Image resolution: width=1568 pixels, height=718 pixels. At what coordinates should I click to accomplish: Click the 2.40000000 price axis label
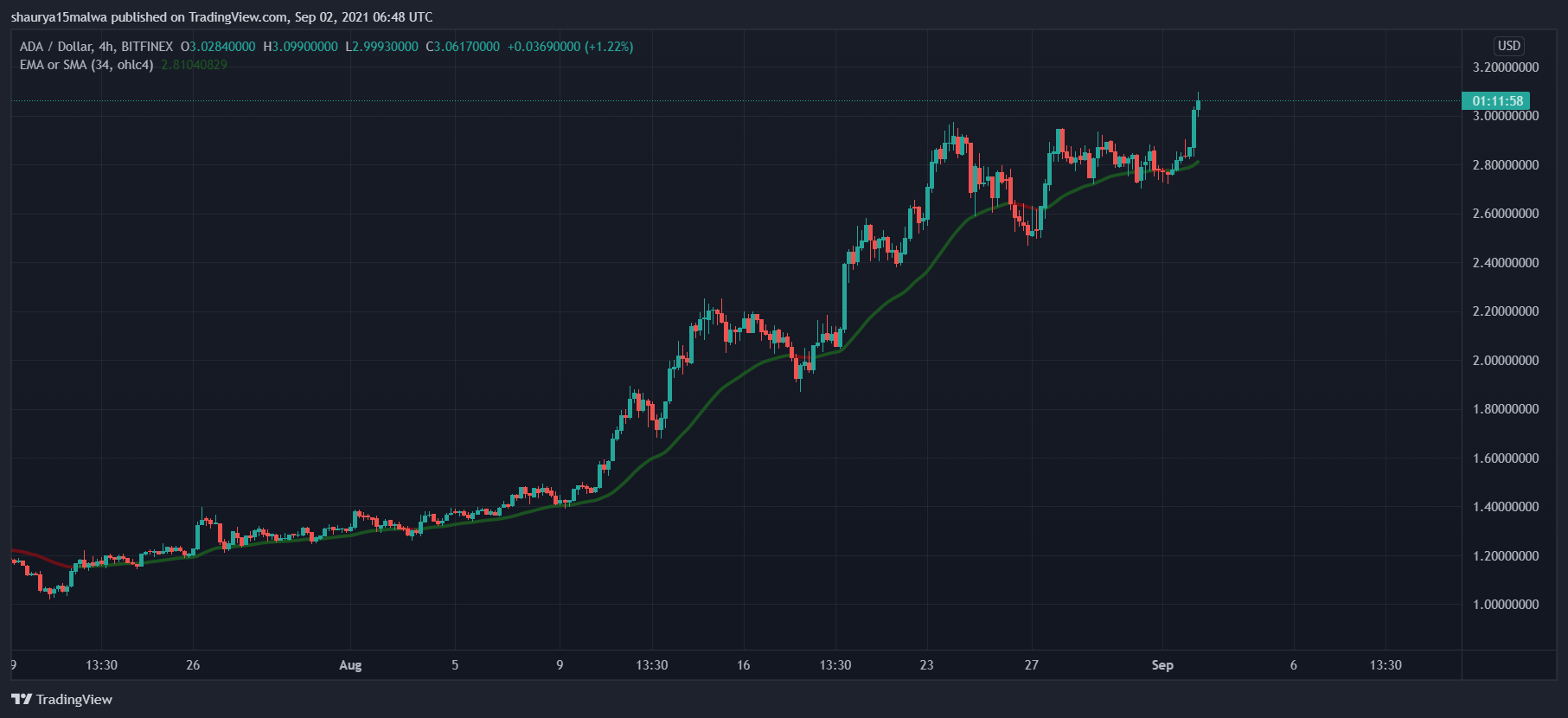coord(1506,263)
